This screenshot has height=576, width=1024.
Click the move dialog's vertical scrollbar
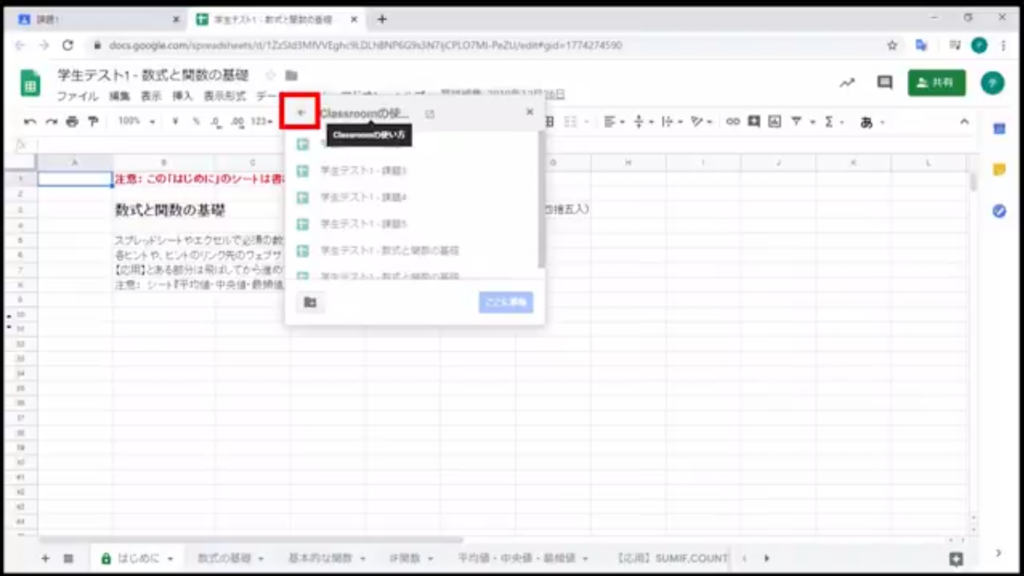[x=541, y=199]
